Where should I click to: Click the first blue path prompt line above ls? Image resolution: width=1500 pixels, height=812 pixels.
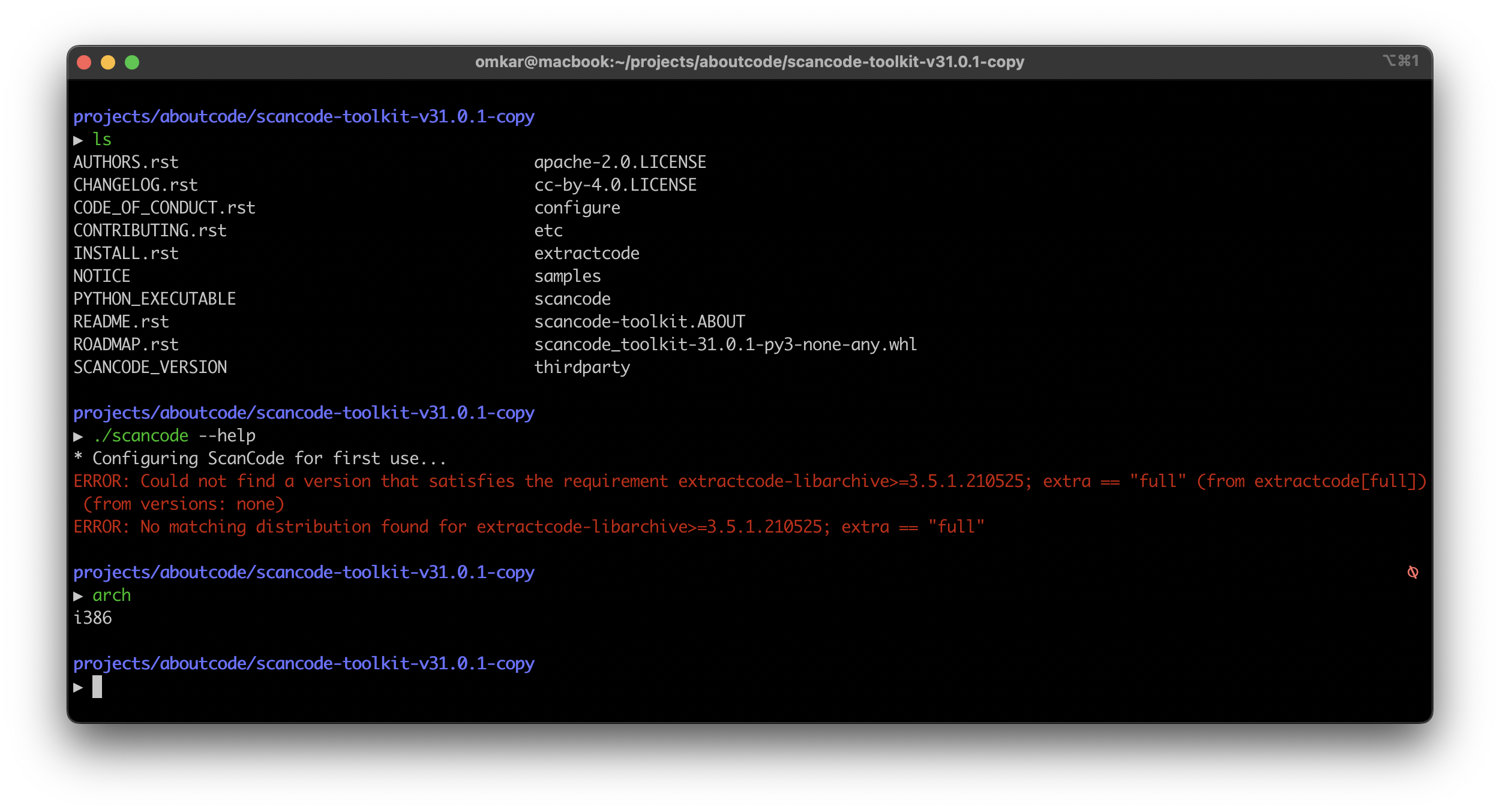(x=304, y=117)
